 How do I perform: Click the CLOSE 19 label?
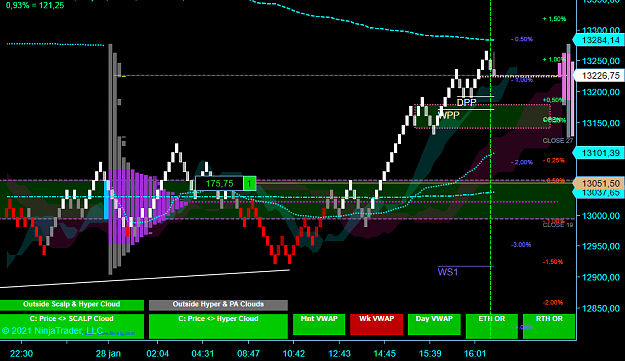(x=557, y=225)
